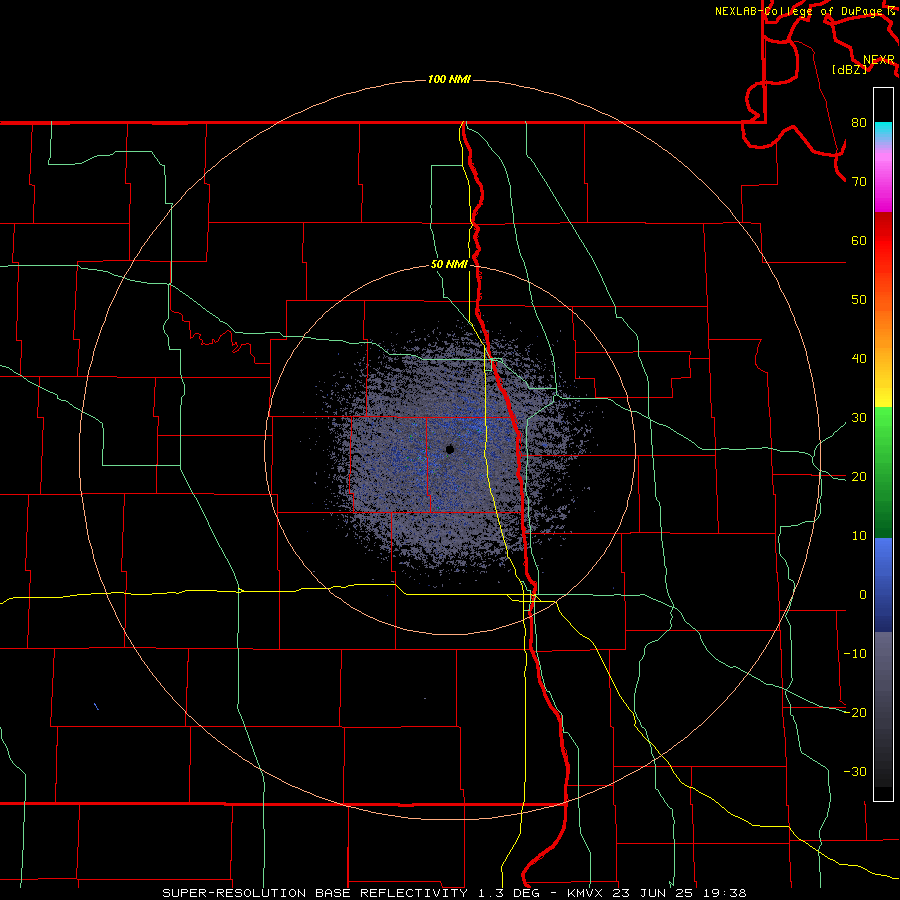
Task: Click the 100 NMI range ring label
Action: click(x=449, y=79)
